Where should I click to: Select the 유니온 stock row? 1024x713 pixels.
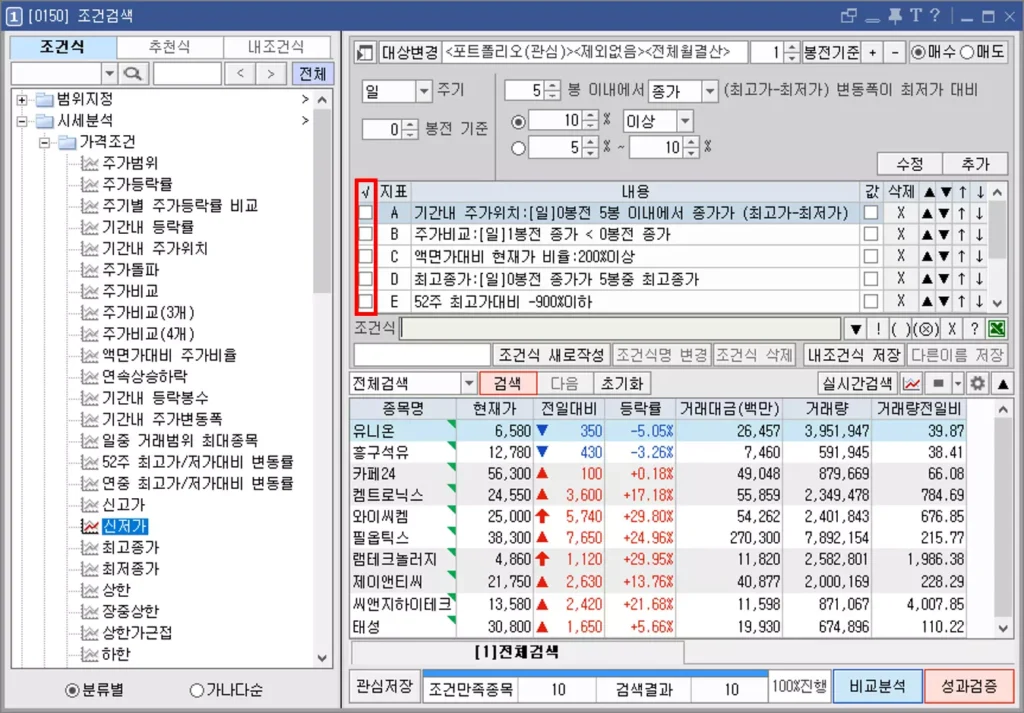[x=658, y=431]
